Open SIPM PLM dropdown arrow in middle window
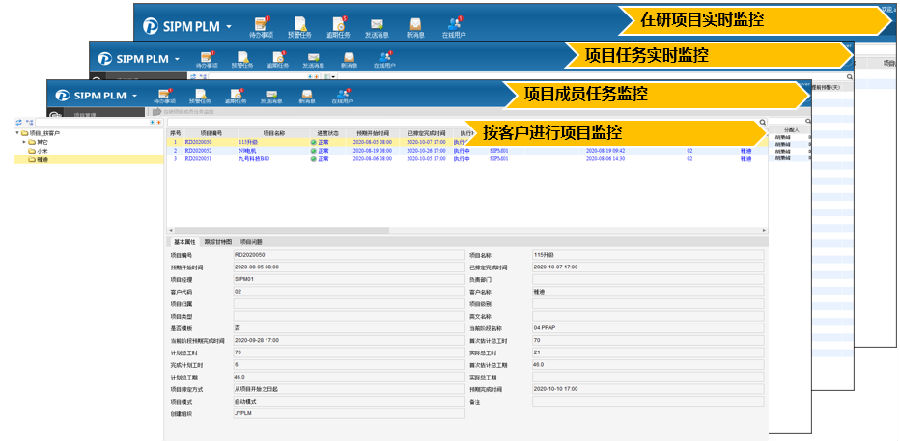900x441 pixels. click(177, 59)
